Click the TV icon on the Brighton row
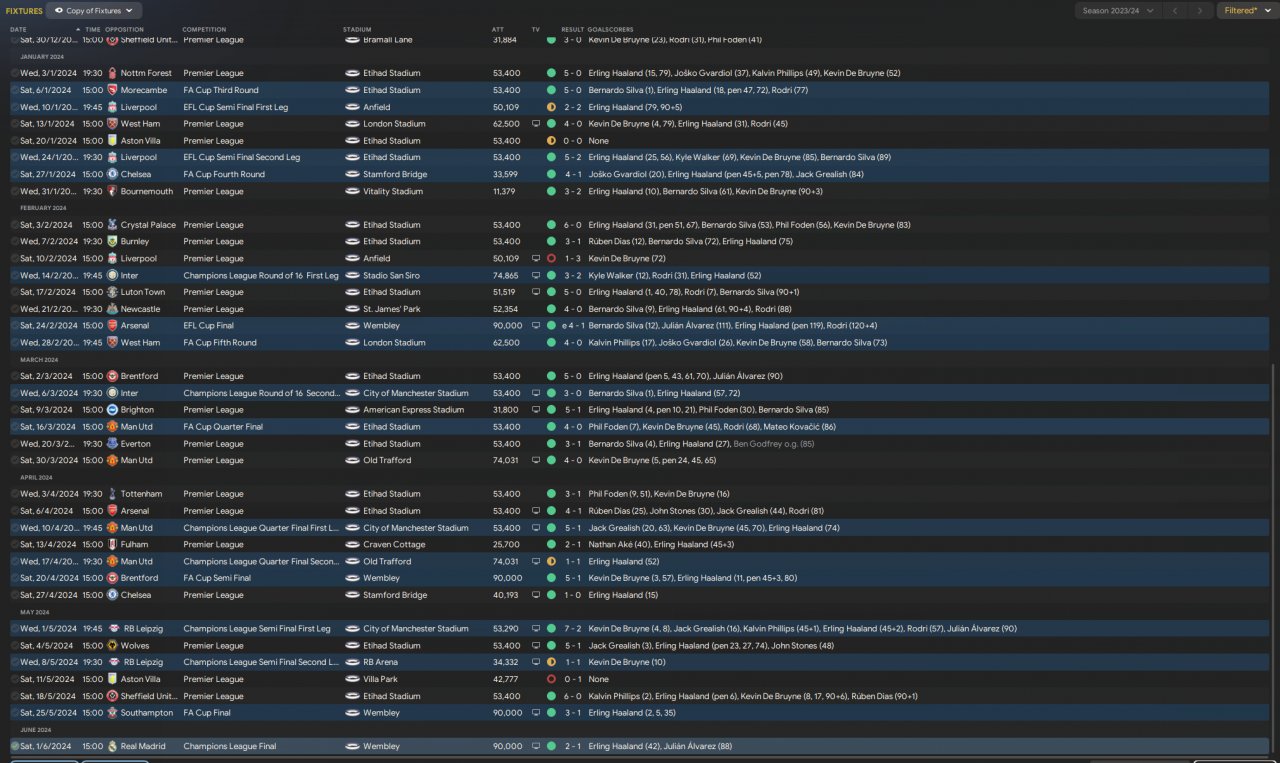The height and width of the screenshot is (763, 1280). point(536,410)
